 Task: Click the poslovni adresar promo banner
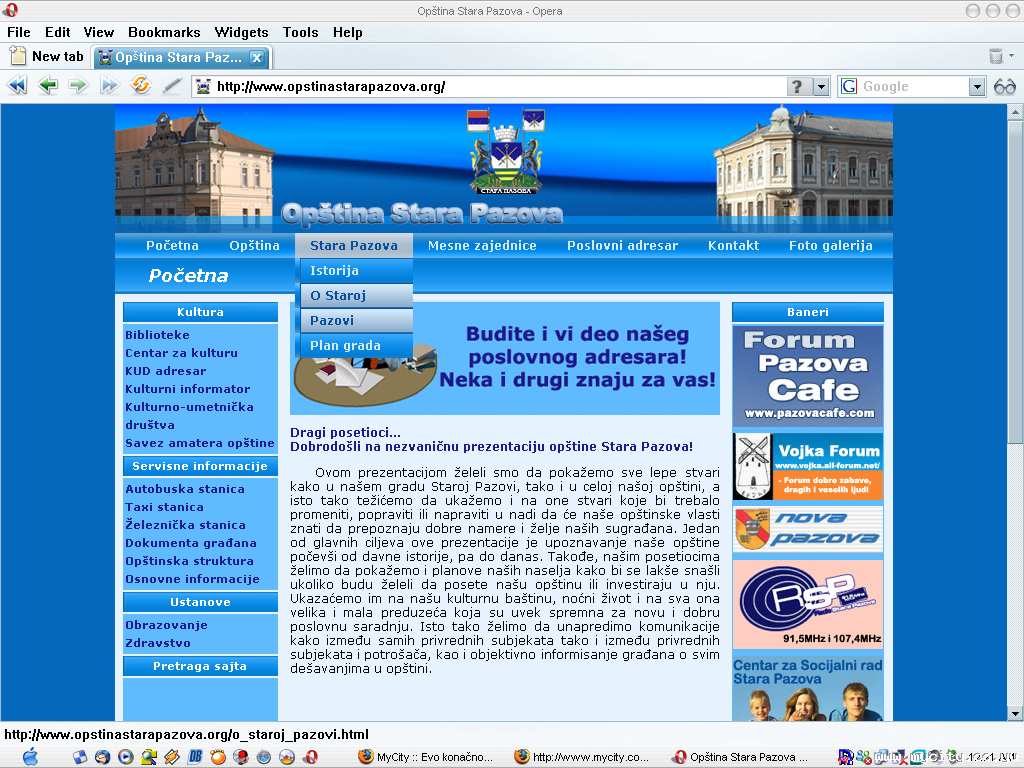tap(505, 358)
